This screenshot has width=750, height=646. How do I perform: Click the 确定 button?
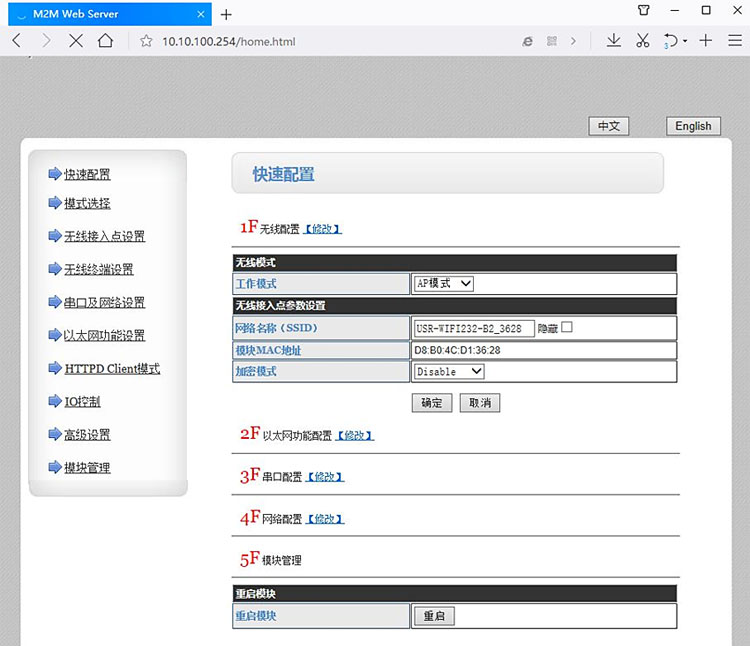(431, 403)
